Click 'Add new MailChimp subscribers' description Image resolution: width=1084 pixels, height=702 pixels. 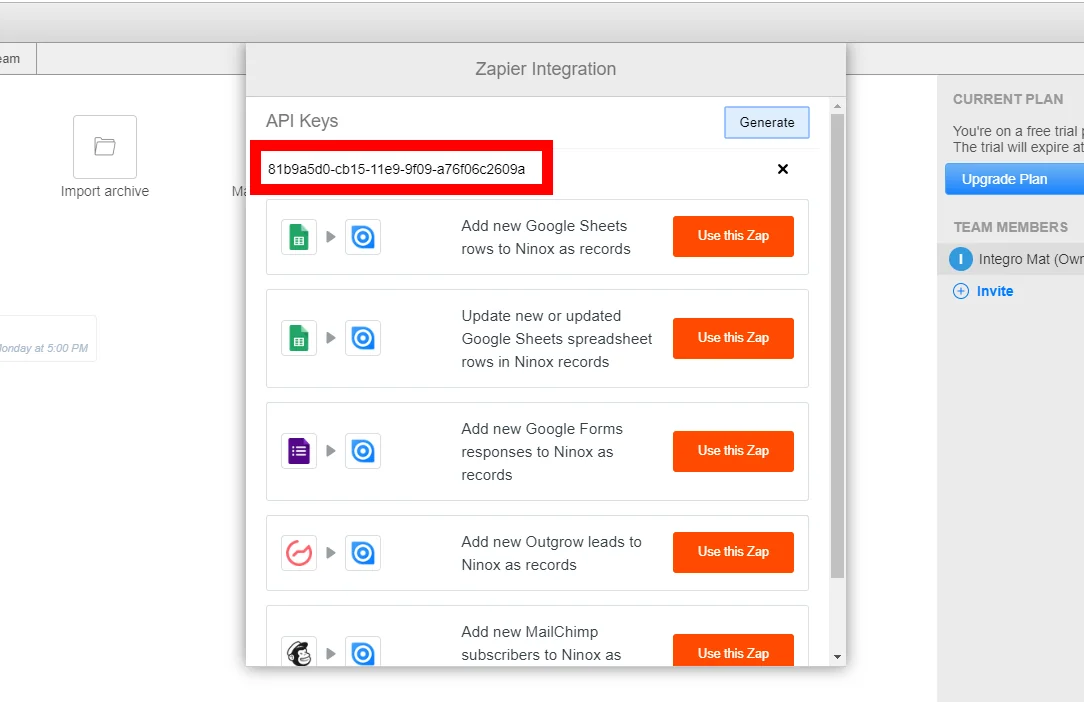coord(541,643)
